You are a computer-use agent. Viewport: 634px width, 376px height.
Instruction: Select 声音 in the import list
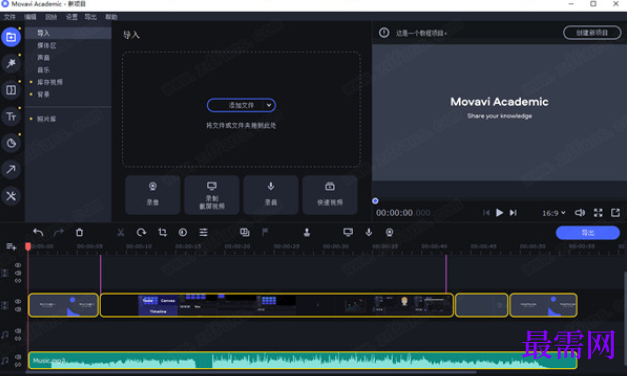click(x=68, y=57)
